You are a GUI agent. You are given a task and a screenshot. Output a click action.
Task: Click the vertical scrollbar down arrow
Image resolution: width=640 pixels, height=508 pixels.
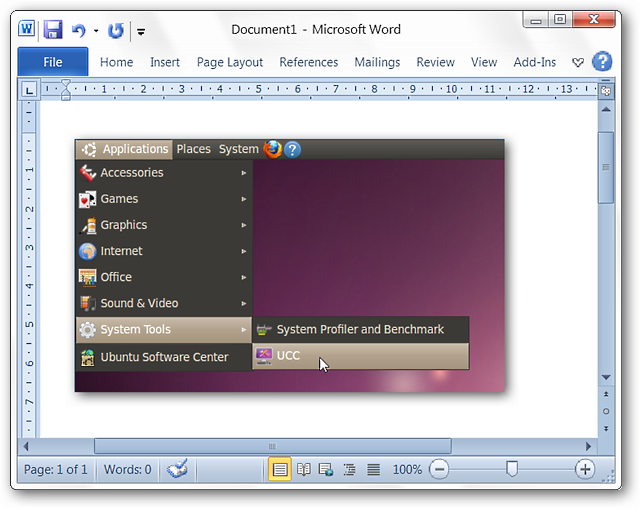pyautogui.click(x=606, y=377)
